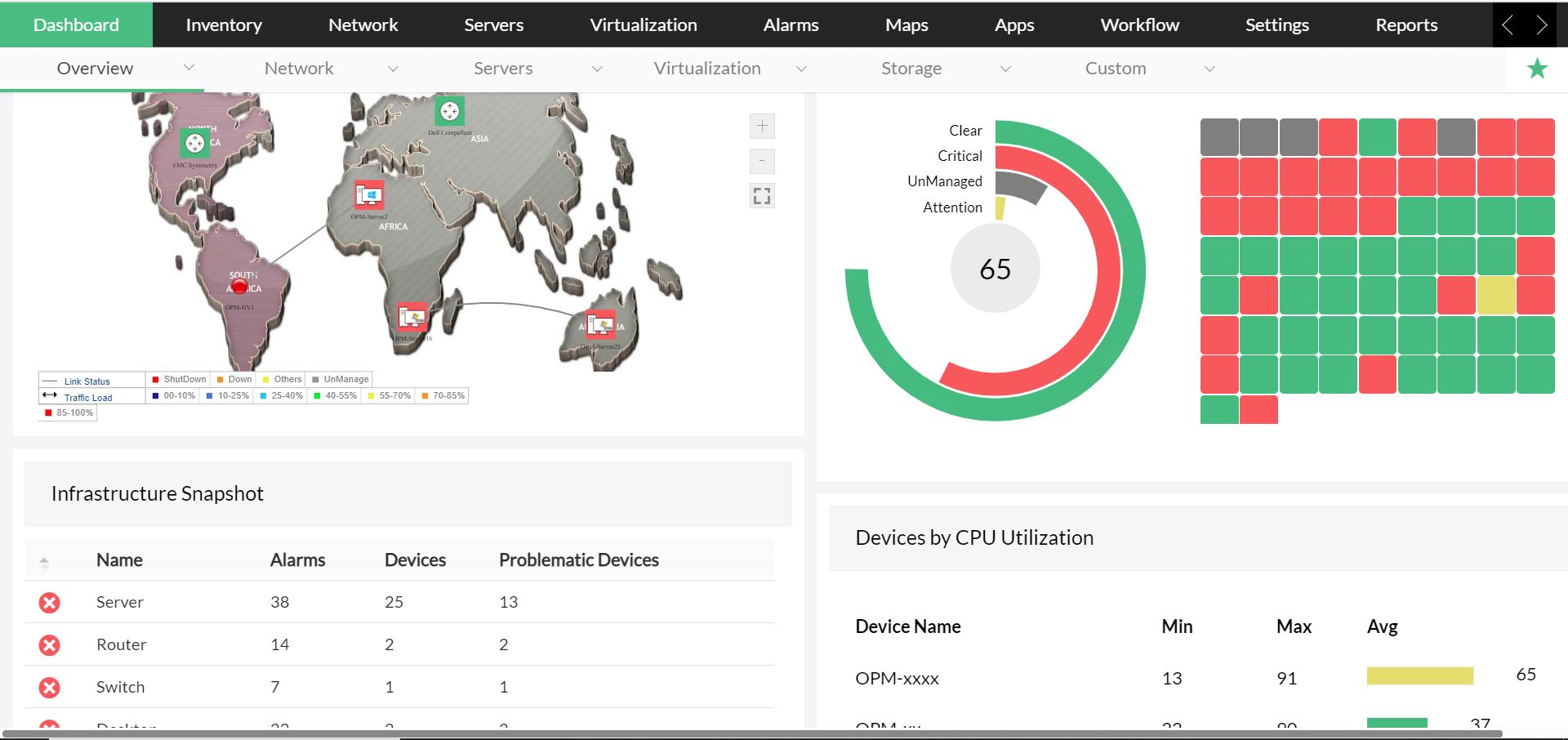Select the EMC Symmetrix device on the map
This screenshot has height=740, width=1568.
click(194, 144)
